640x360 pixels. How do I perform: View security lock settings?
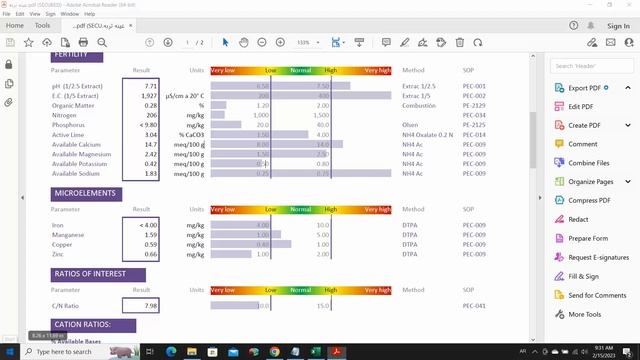click(9, 64)
